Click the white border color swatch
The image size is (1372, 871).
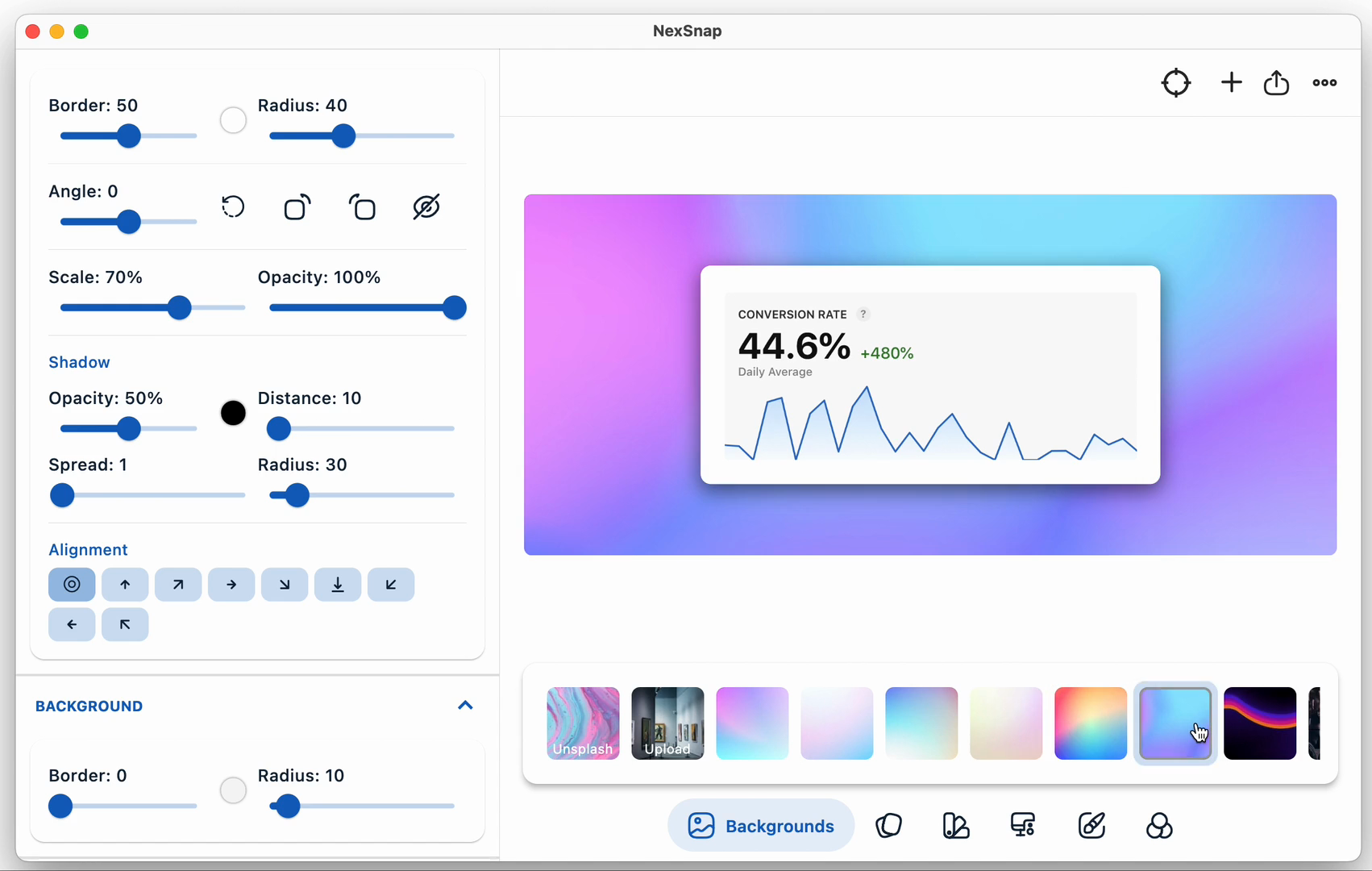(233, 120)
